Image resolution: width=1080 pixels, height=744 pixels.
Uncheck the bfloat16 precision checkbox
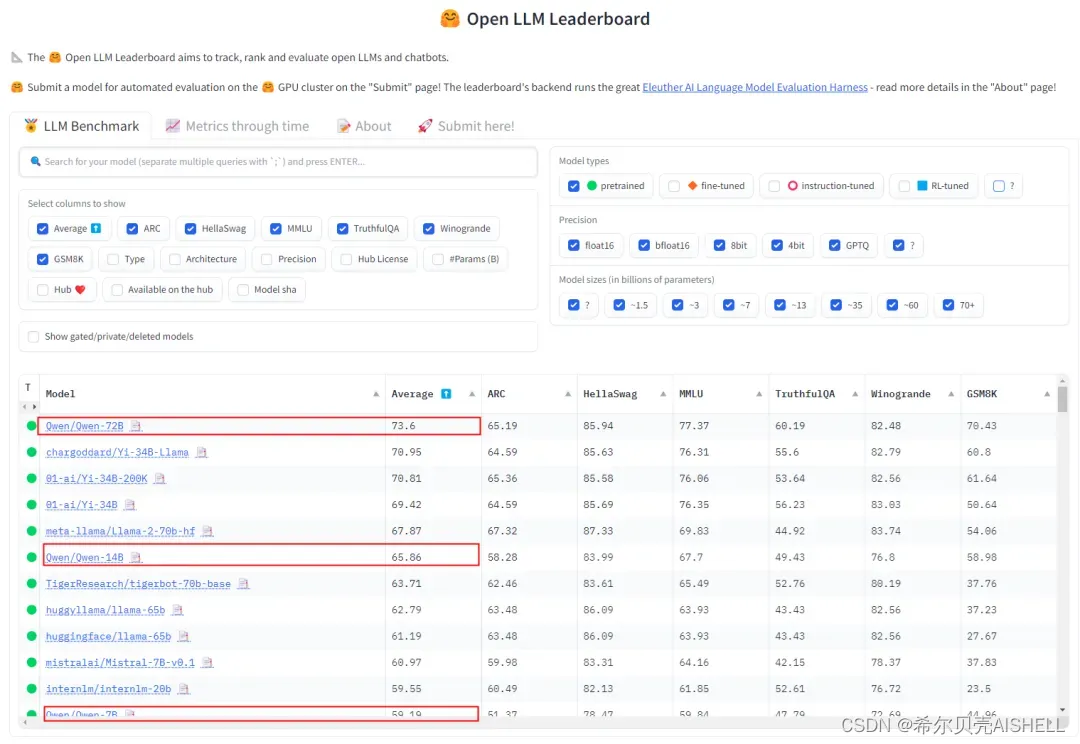[x=644, y=245]
